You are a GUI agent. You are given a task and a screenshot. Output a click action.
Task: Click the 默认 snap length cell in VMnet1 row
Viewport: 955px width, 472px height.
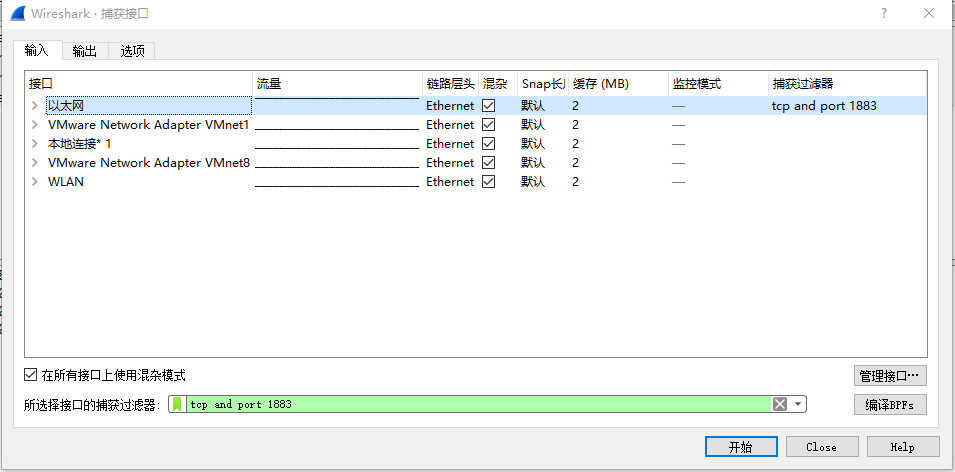click(x=533, y=125)
